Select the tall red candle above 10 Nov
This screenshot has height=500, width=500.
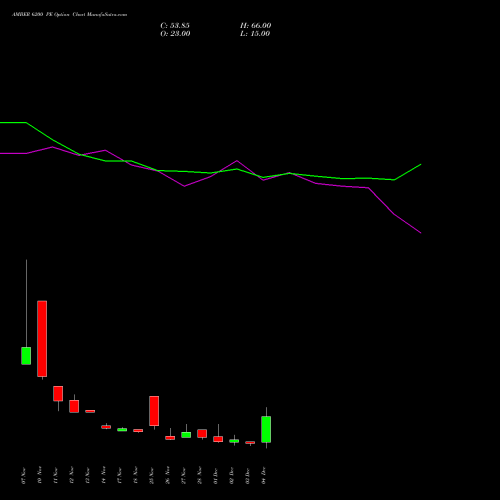click(42, 339)
